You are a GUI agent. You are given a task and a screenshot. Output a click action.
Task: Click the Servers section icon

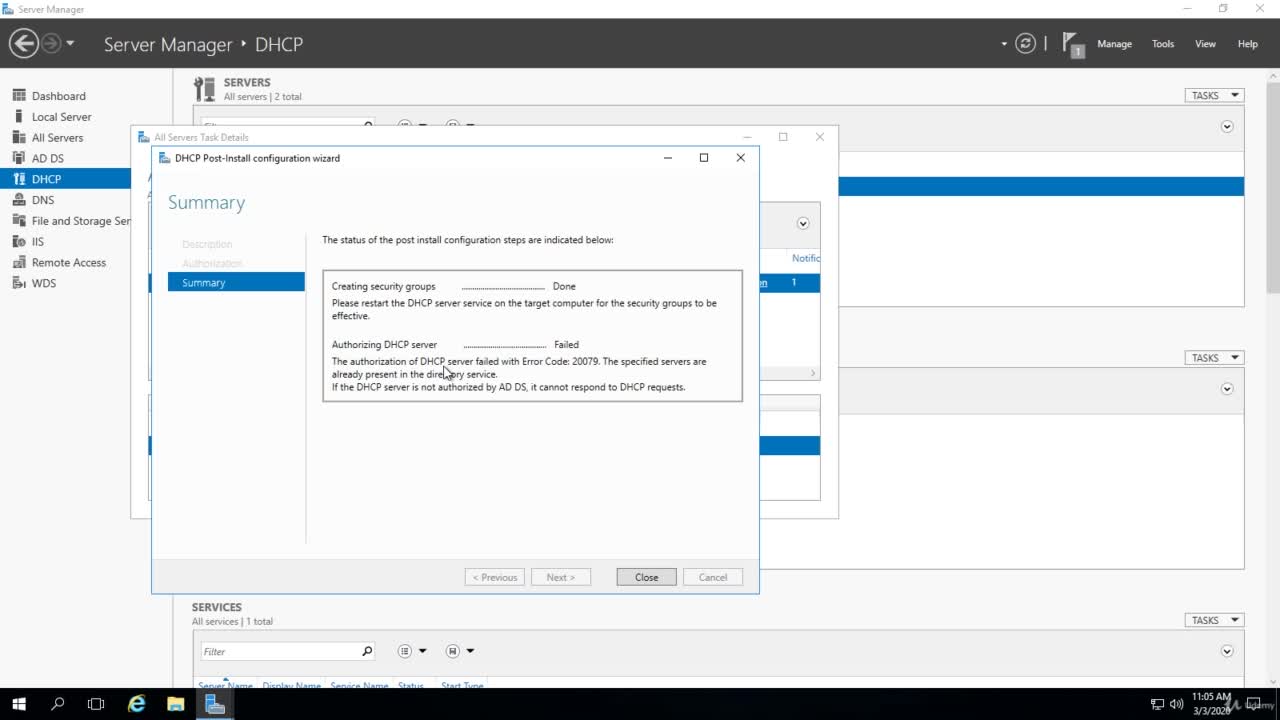[205, 89]
